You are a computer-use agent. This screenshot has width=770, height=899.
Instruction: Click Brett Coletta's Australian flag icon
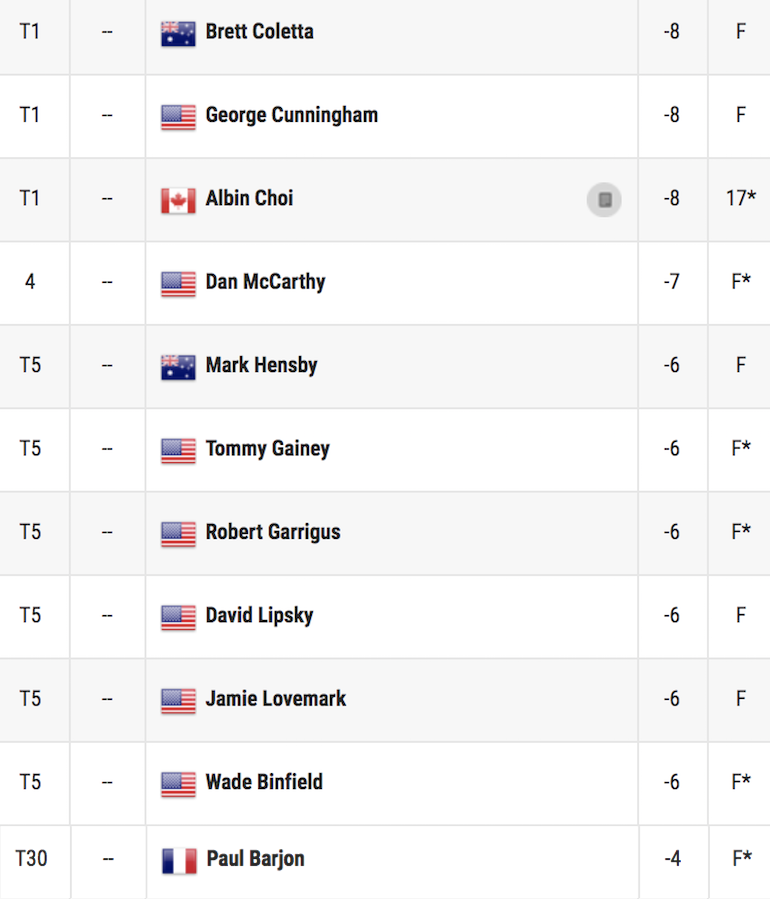[178, 33]
